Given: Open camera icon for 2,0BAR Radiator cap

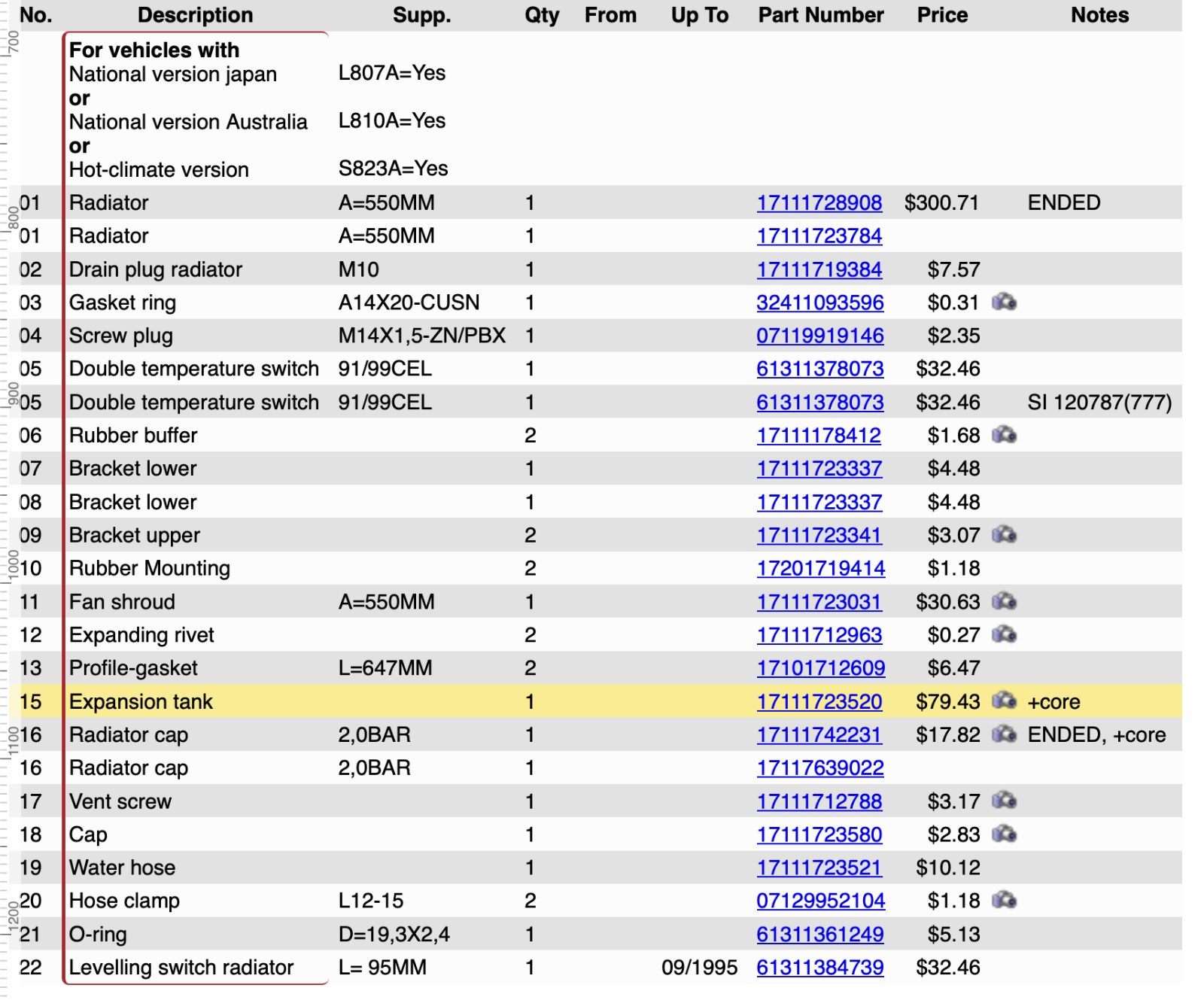Looking at the screenshot, I should click(1004, 734).
